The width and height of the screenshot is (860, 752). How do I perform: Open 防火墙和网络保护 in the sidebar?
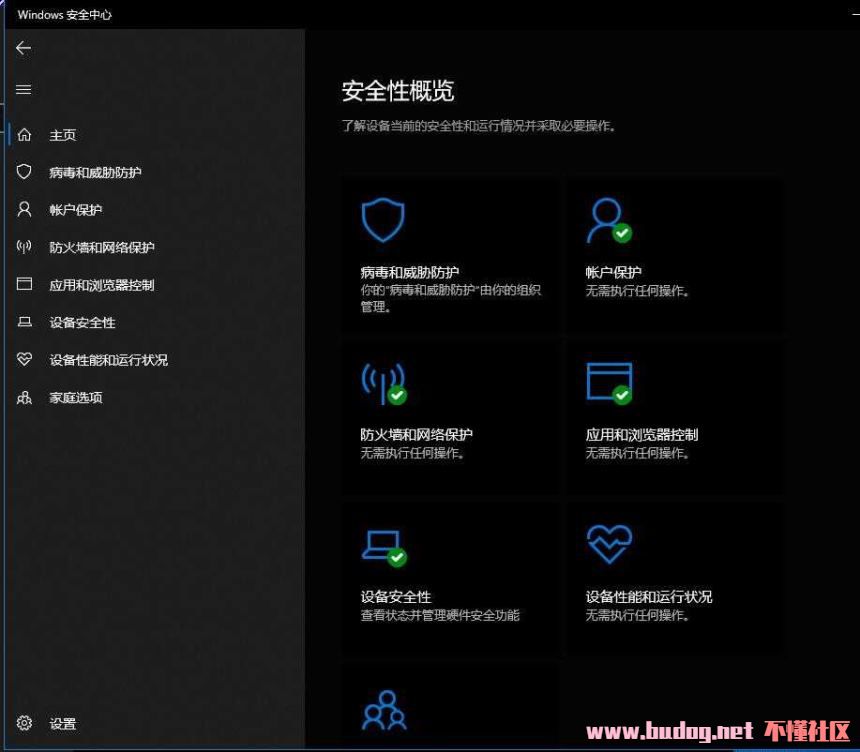pyautogui.click(x=102, y=247)
